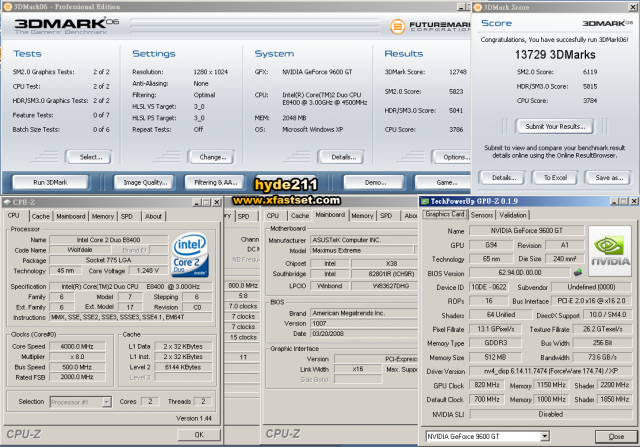Viewport: 640px width, 447px height.
Task: Click the 3DMark Score window title icon
Action: pos(477,7)
